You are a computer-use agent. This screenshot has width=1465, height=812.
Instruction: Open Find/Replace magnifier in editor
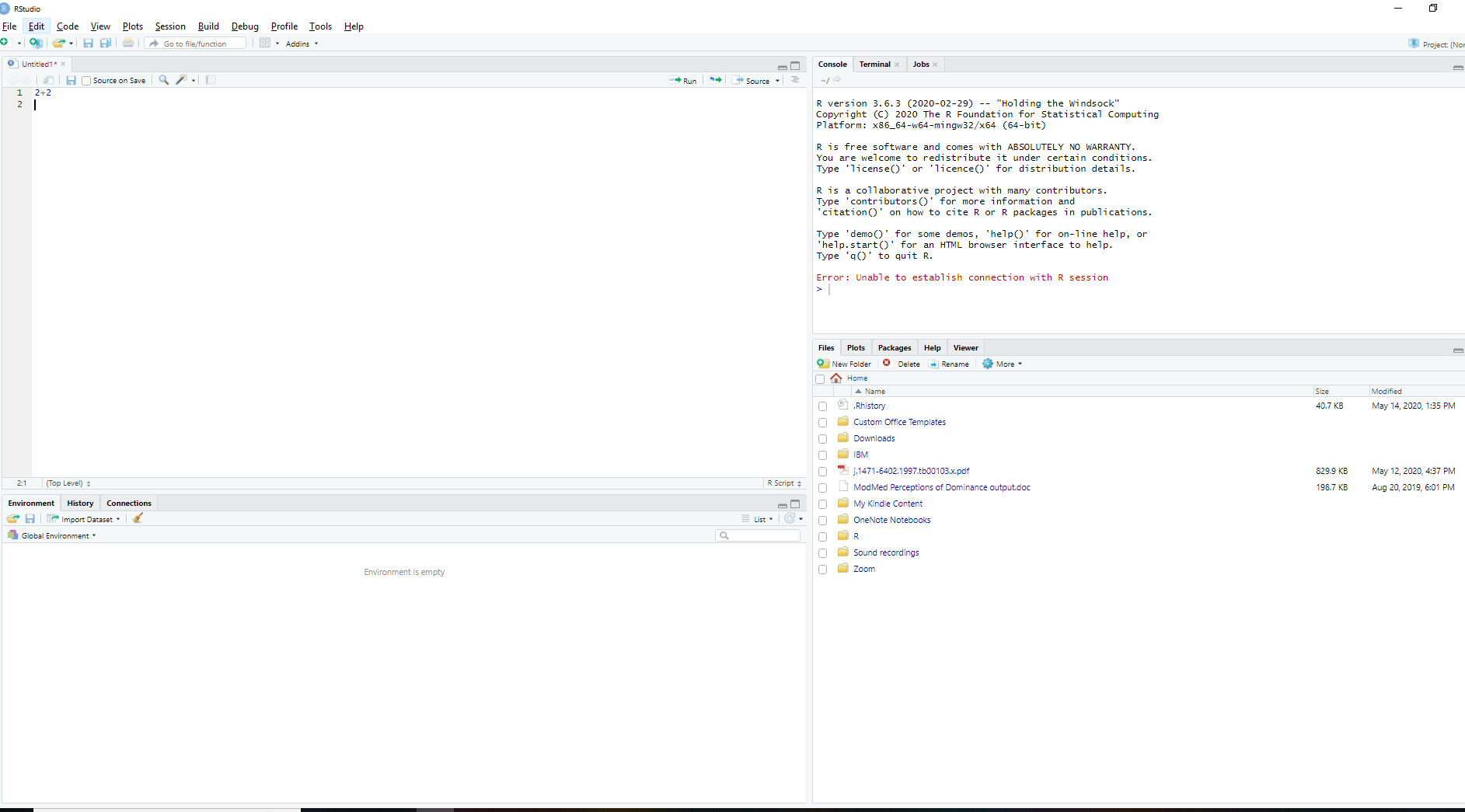(164, 80)
